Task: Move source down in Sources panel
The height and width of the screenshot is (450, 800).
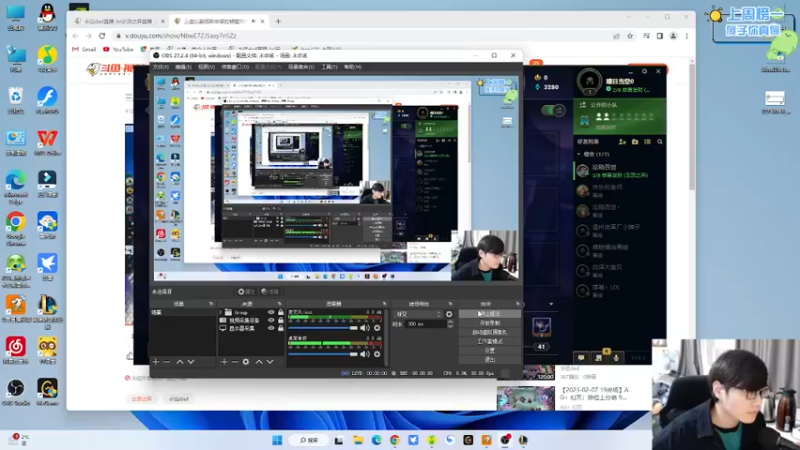Action: point(270,362)
